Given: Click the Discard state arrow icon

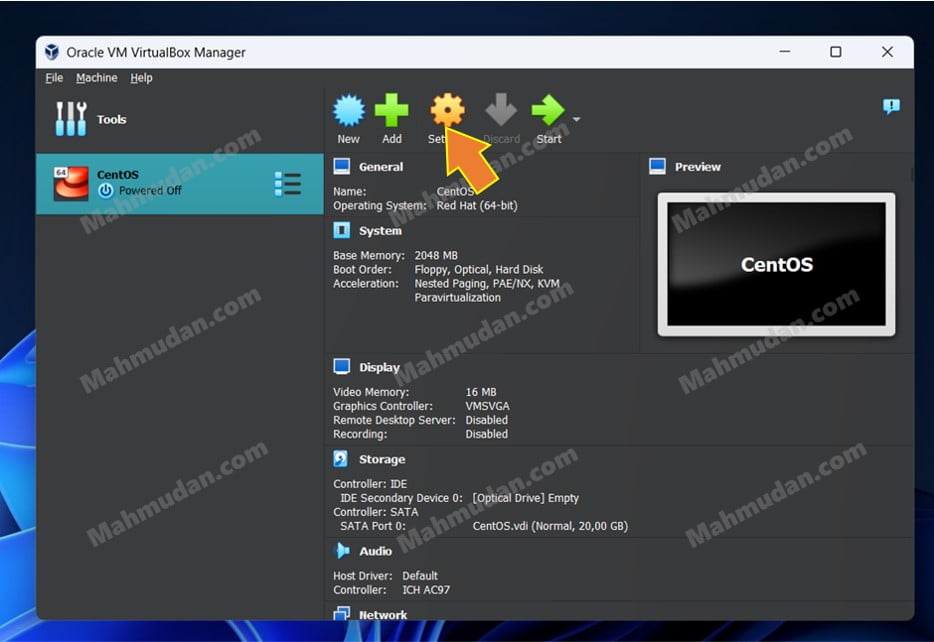Looking at the screenshot, I should [x=501, y=111].
